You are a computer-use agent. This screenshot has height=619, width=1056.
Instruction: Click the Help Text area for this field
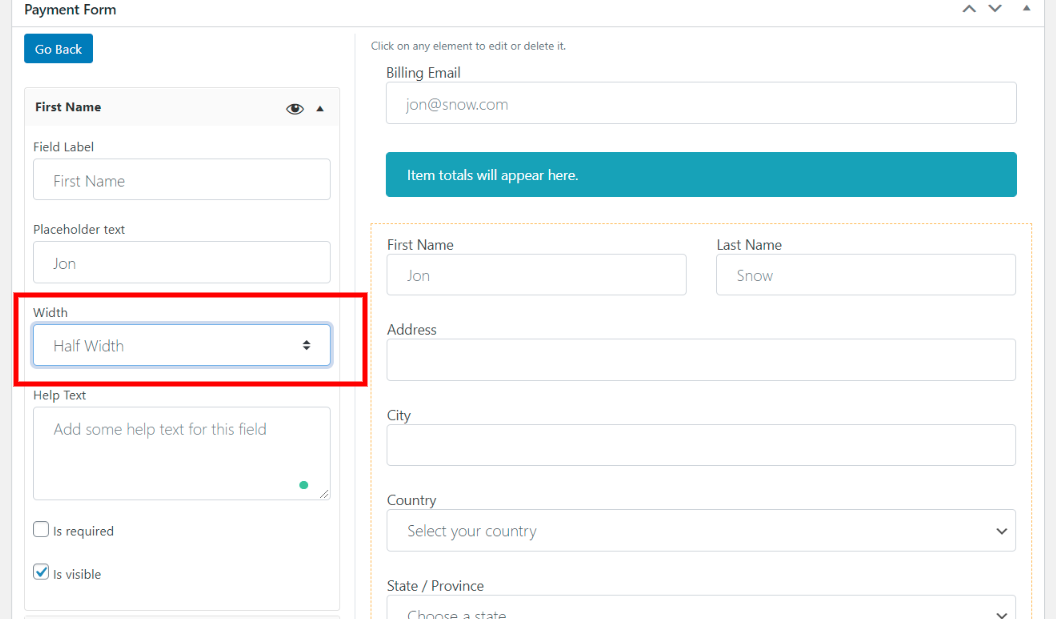pos(181,450)
